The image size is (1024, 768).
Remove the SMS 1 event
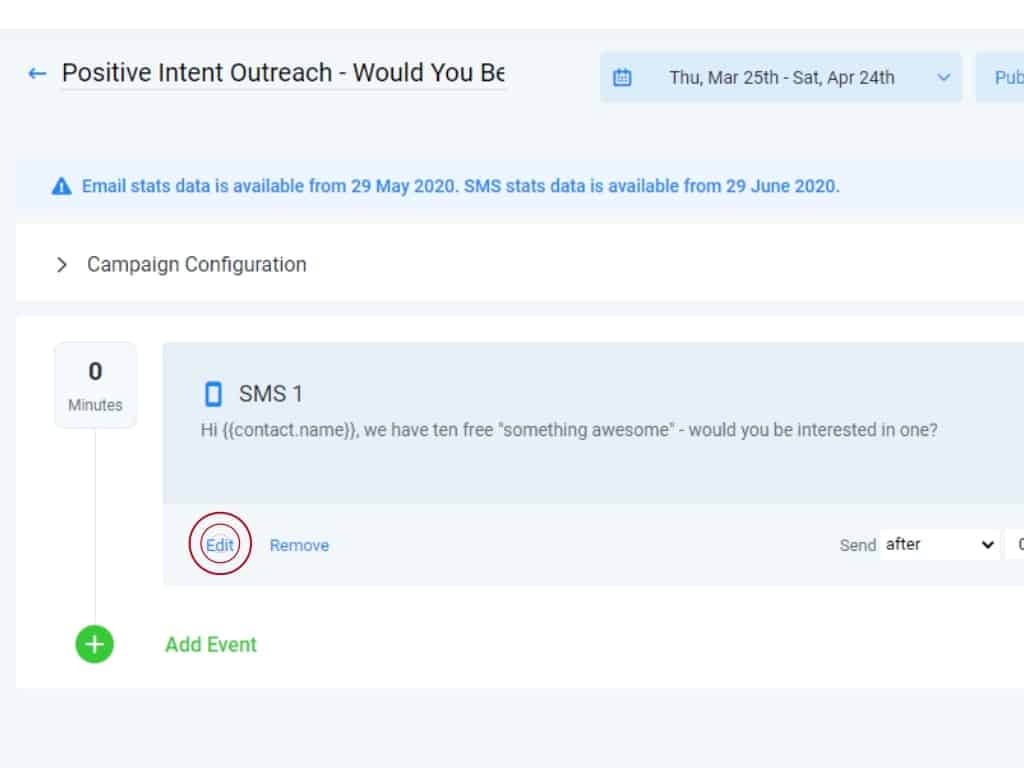pos(299,545)
